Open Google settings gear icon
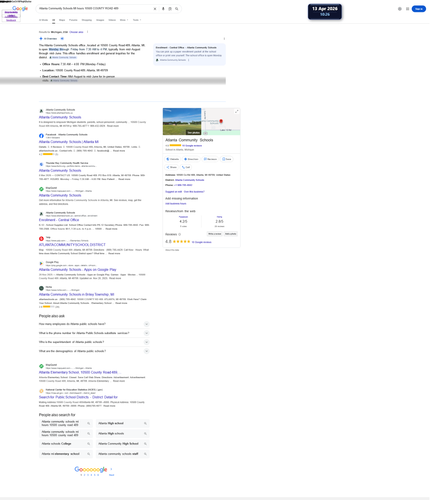The image size is (432, 500). [x=400, y=9]
